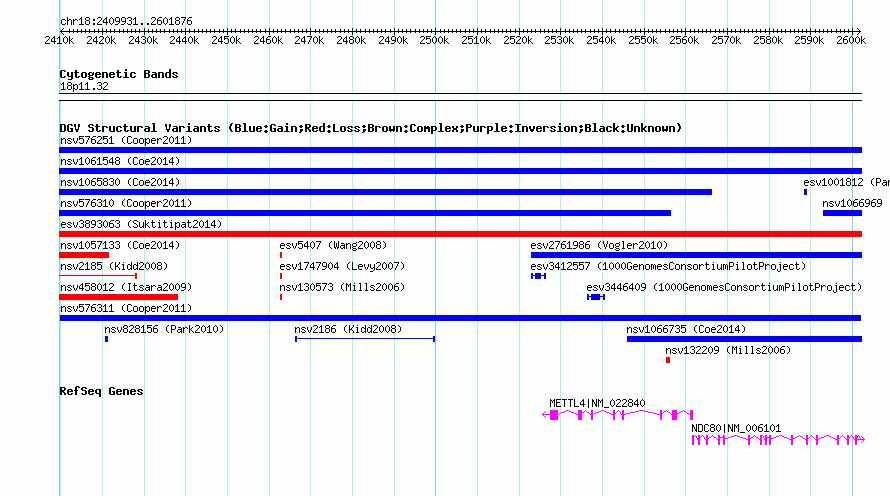Select the NDC80 magenta gene glyph
This screenshot has width=890, height=496.
778,440
